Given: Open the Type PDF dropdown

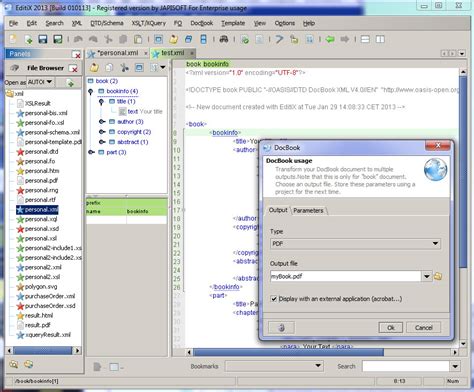Looking at the screenshot, I should pos(435,244).
